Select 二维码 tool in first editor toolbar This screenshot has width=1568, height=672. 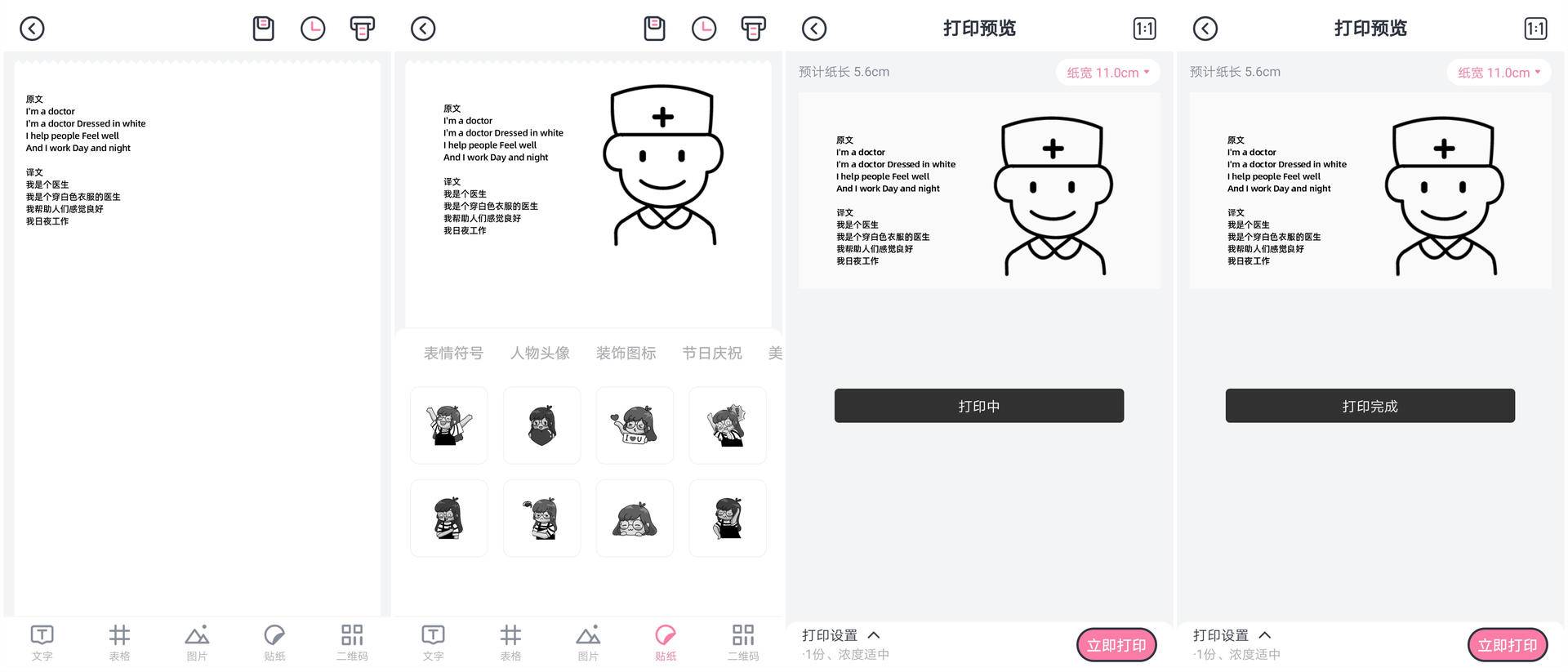click(x=352, y=643)
